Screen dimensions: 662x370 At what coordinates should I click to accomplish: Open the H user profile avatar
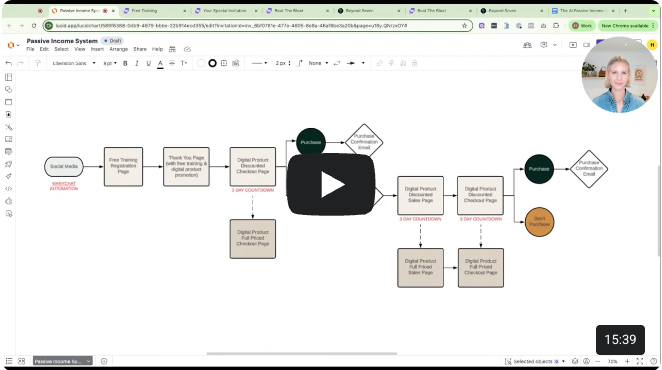point(652,45)
